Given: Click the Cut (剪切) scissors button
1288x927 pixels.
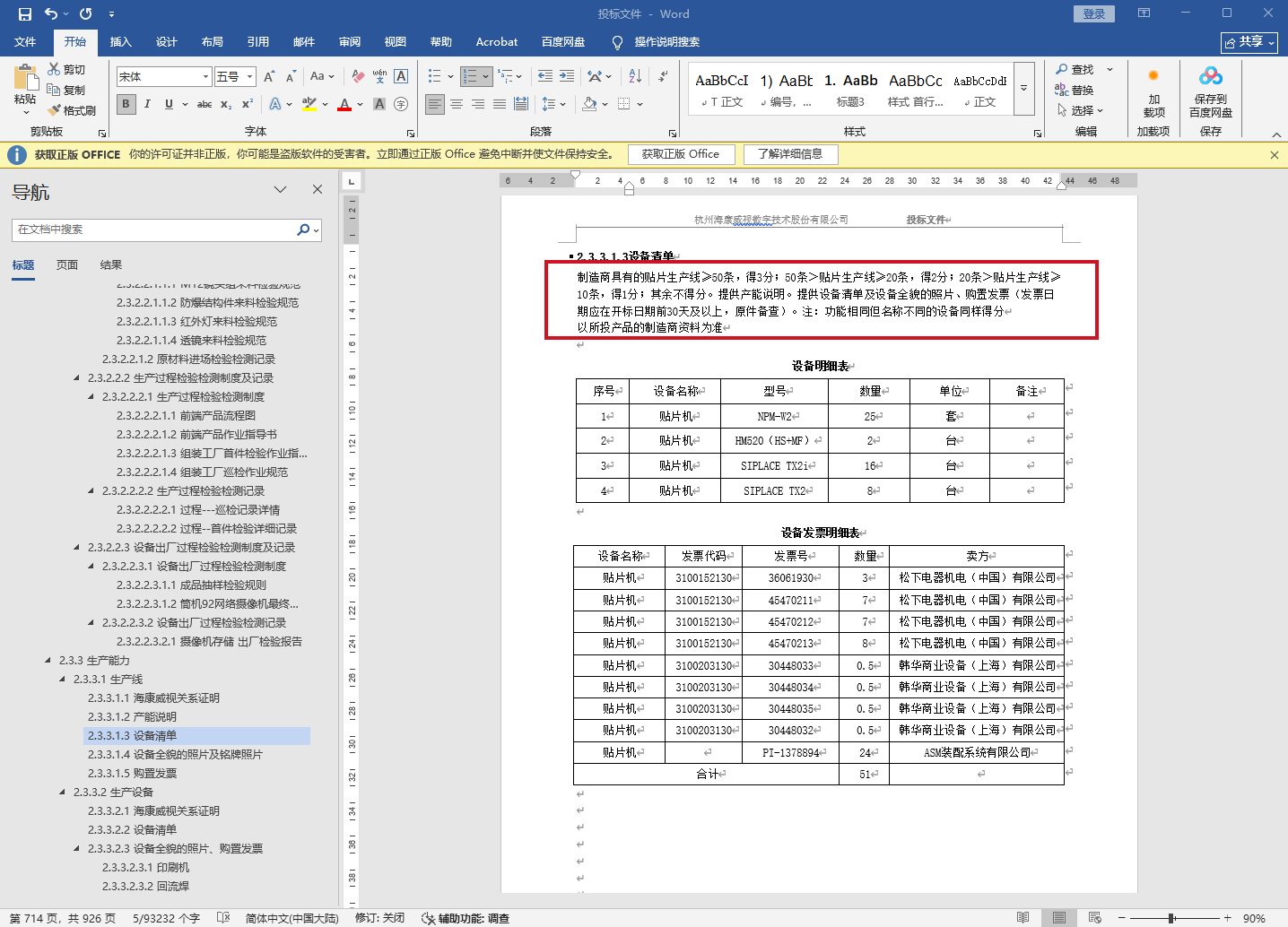Looking at the screenshot, I should point(66,69).
